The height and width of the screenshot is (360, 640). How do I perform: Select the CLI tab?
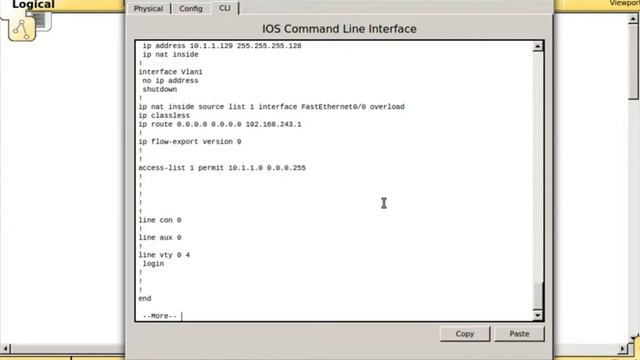224,8
